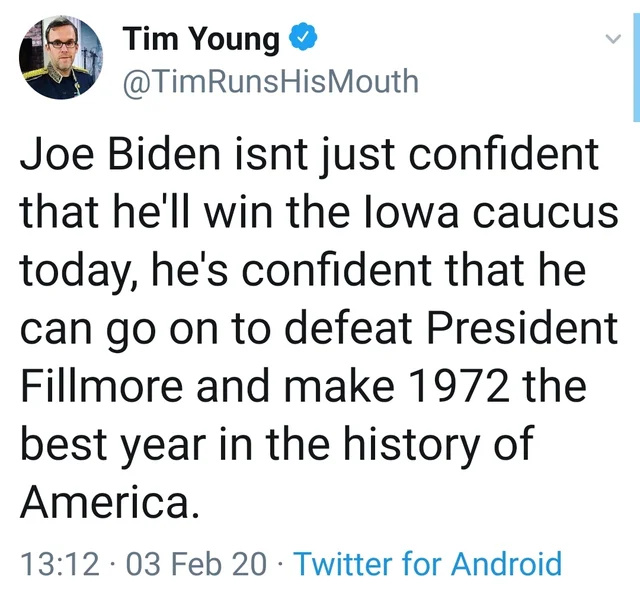640x599 pixels.
Task: Click the word "defeat" in the tweet
Action: [x=348, y=328]
